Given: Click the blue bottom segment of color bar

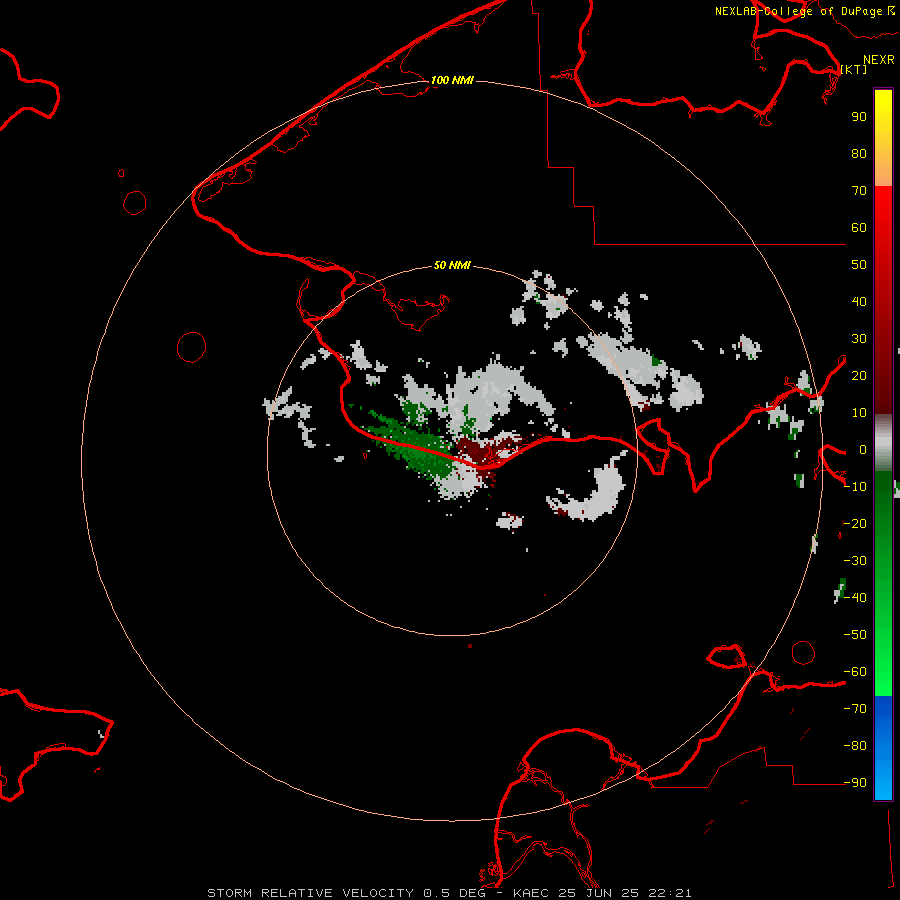Looking at the screenshot, I should pos(883,747).
